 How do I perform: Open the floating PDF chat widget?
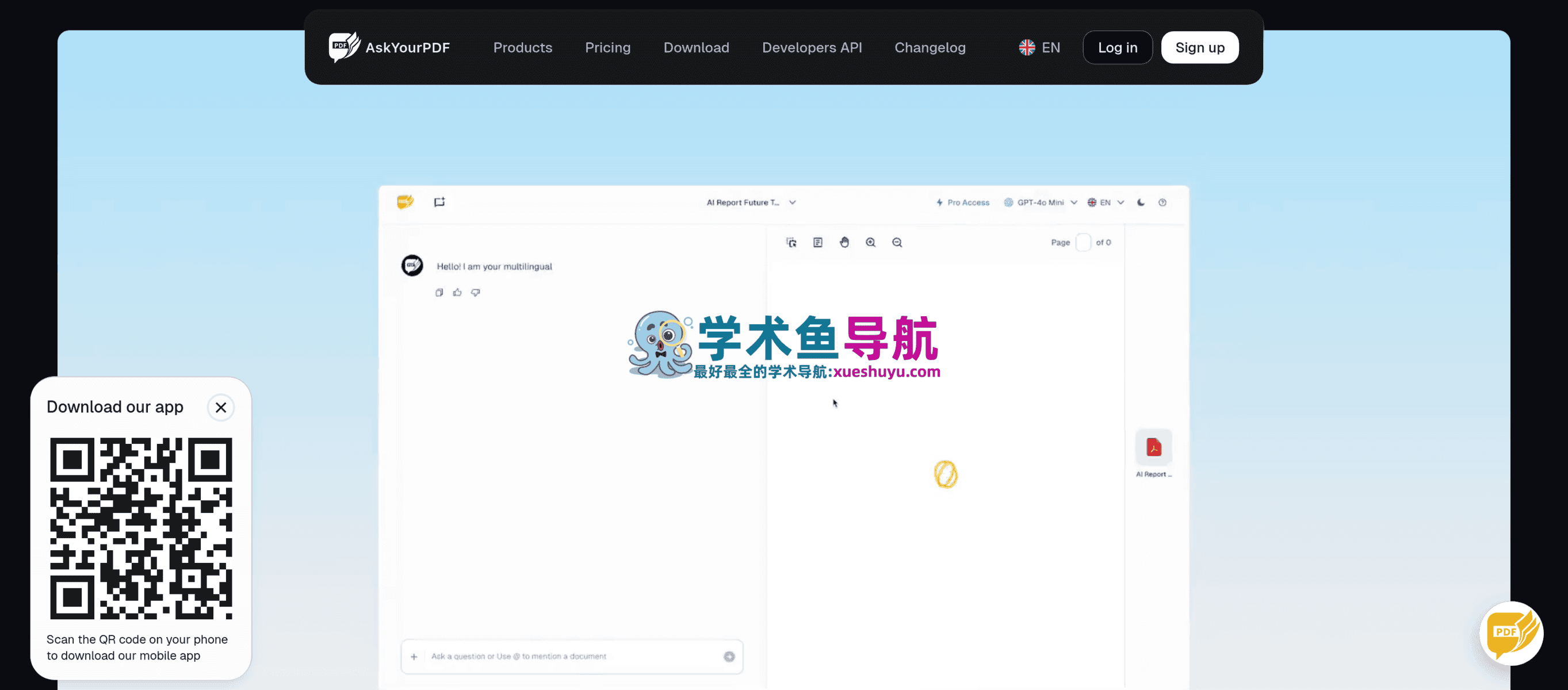click(x=1512, y=634)
